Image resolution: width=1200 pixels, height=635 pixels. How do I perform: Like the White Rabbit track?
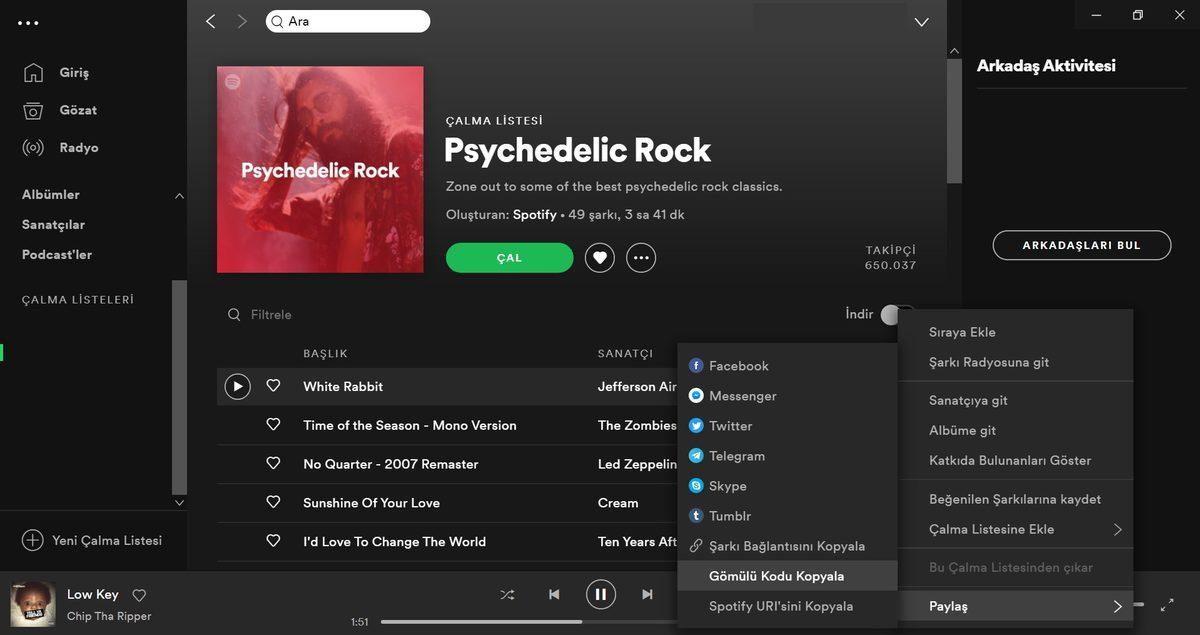tap(273, 386)
